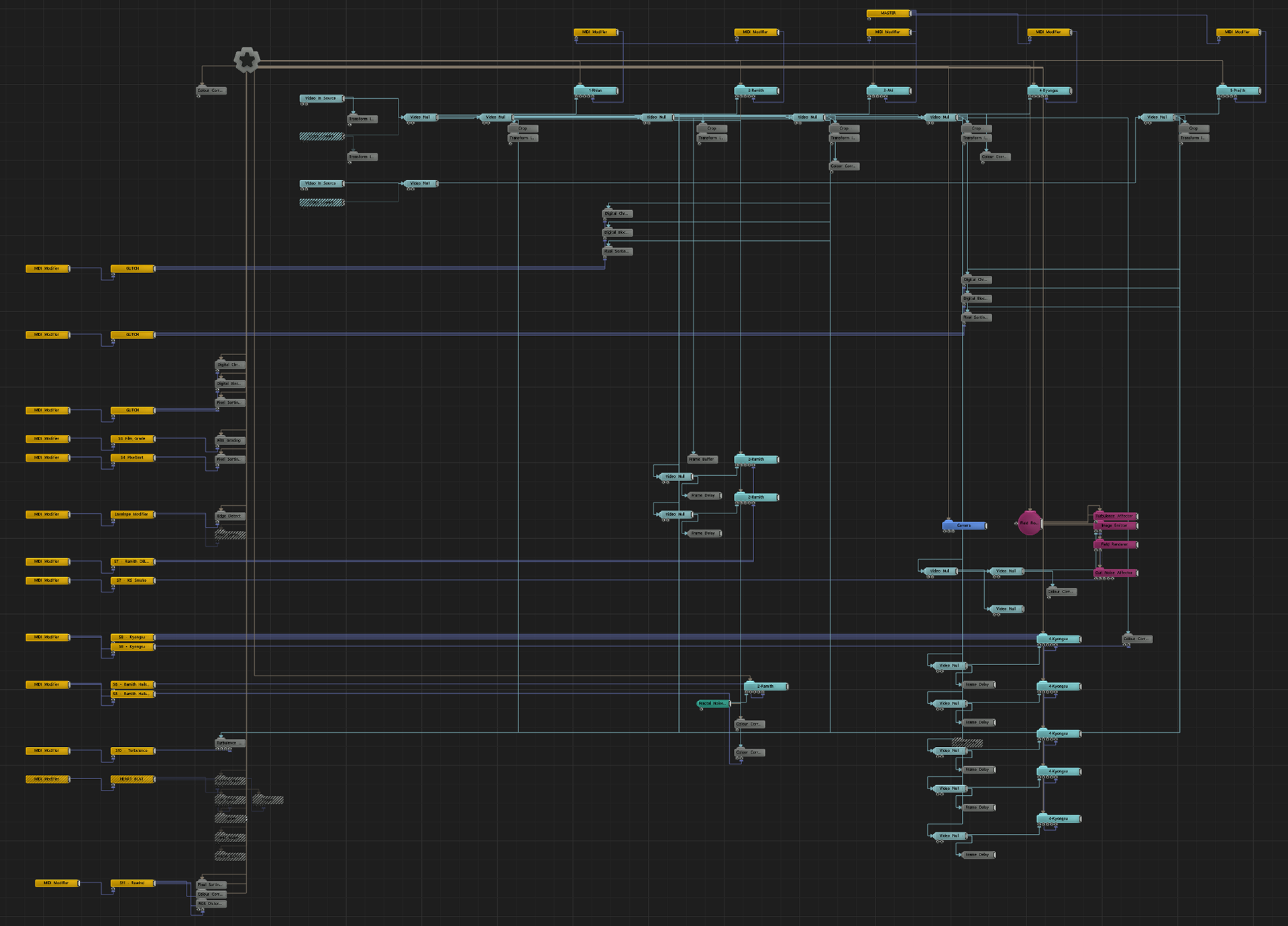This screenshot has width=1288, height=926.
Task: Select the Film Grading effect node
Action: click(230, 441)
